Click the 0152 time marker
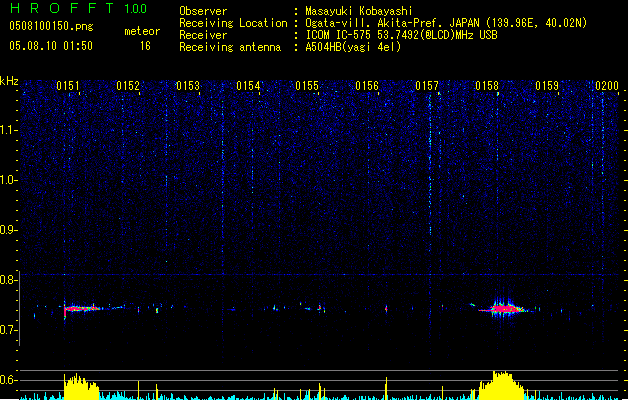This screenshot has height=400, width=629. click(128, 85)
